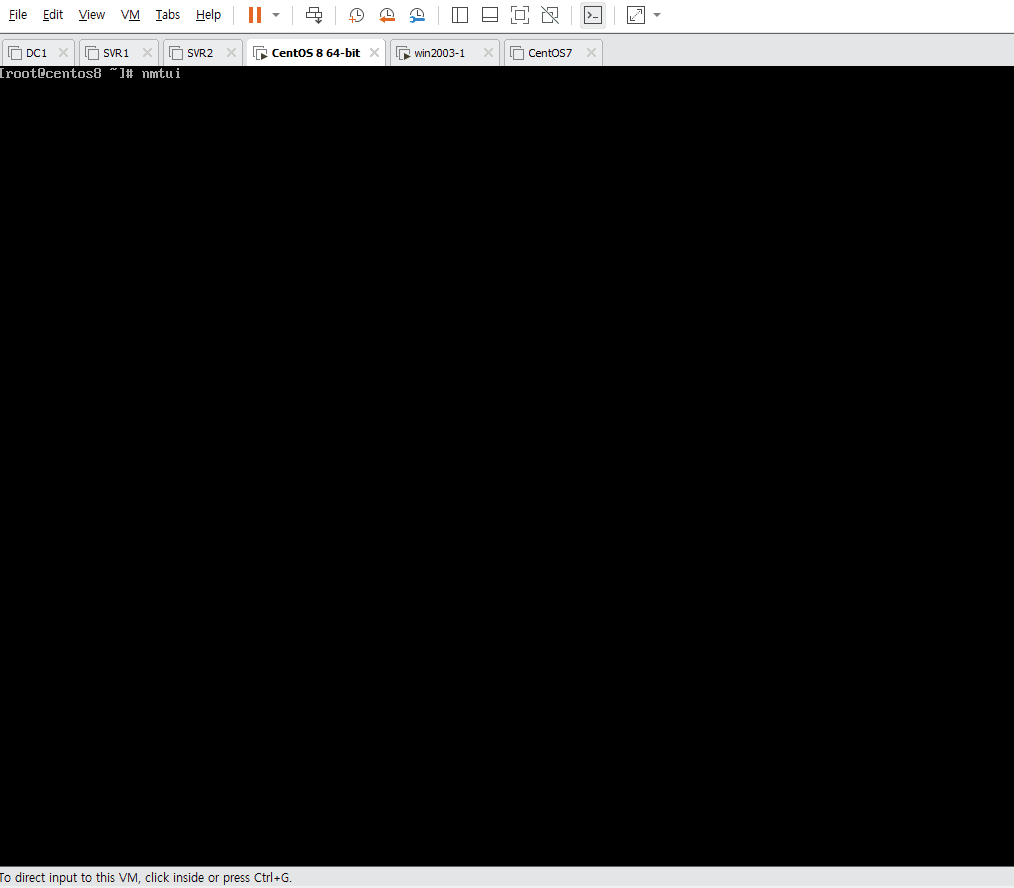Open the Help menu

coord(208,15)
